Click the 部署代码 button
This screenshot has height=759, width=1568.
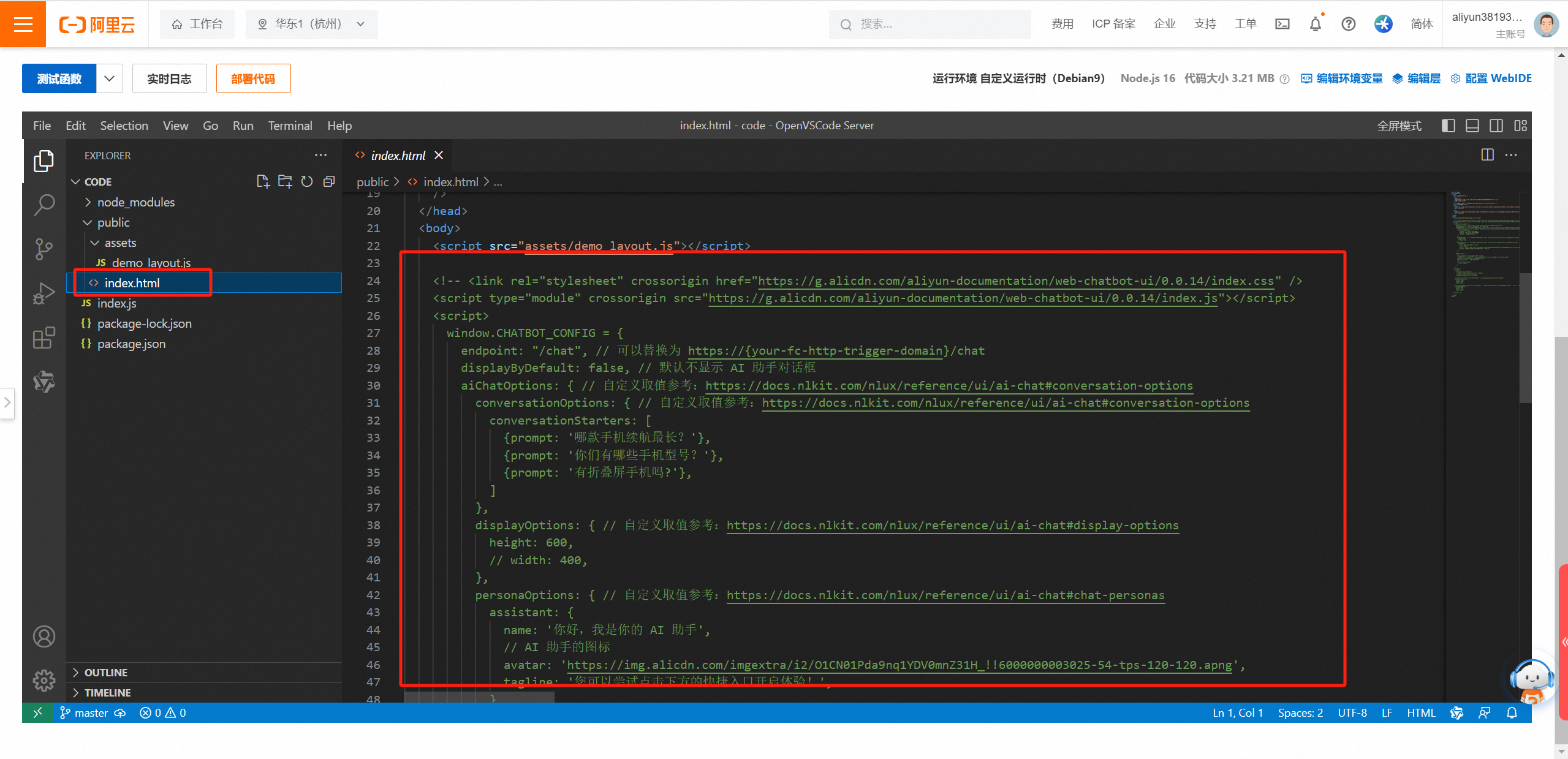coord(253,78)
